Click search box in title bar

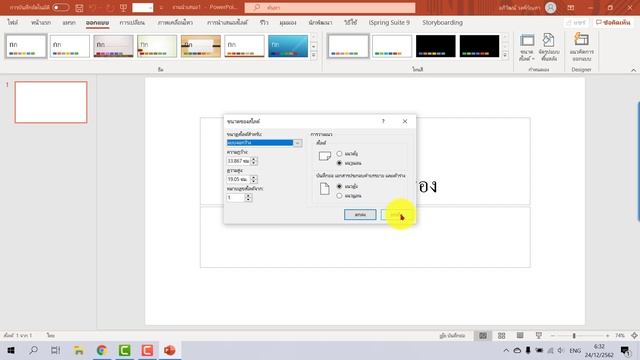330,8
